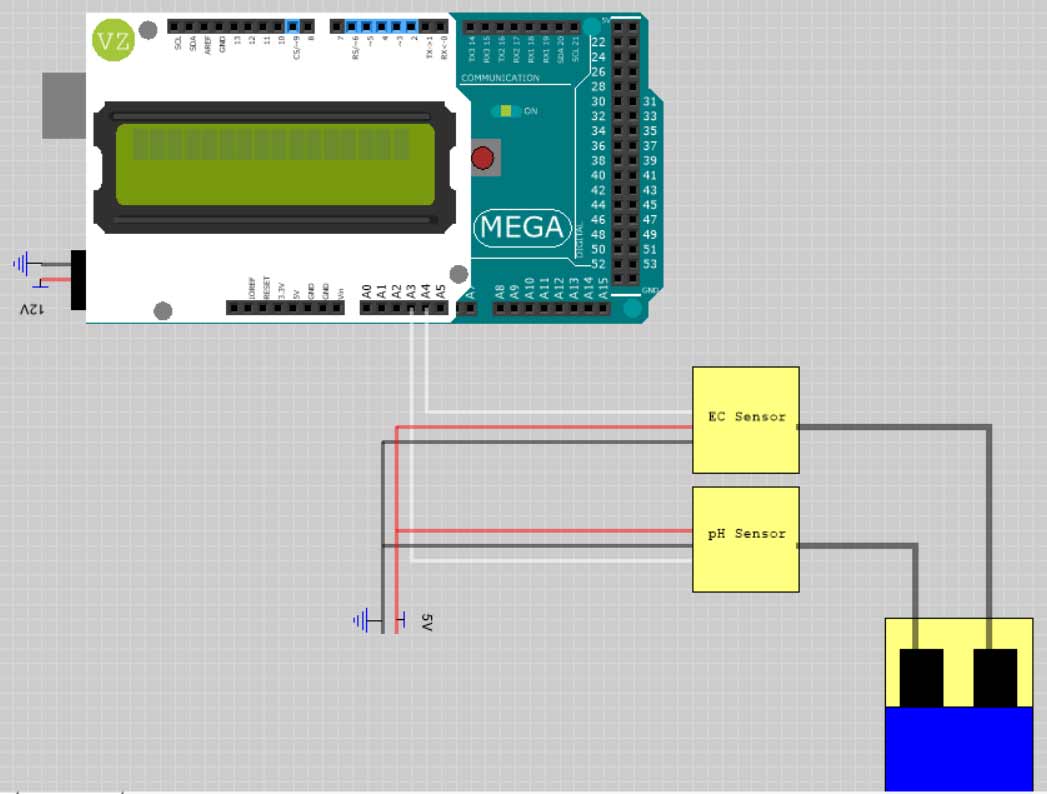Viewport: 1047px width, 794px height.
Task: Click the green VZ logo on the shield
Action: pyautogui.click(x=113, y=41)
